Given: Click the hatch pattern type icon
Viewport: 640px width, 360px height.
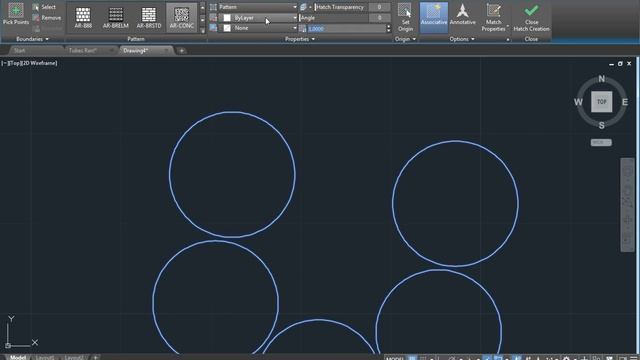Looking at the screenshot, I should [213, 7].
